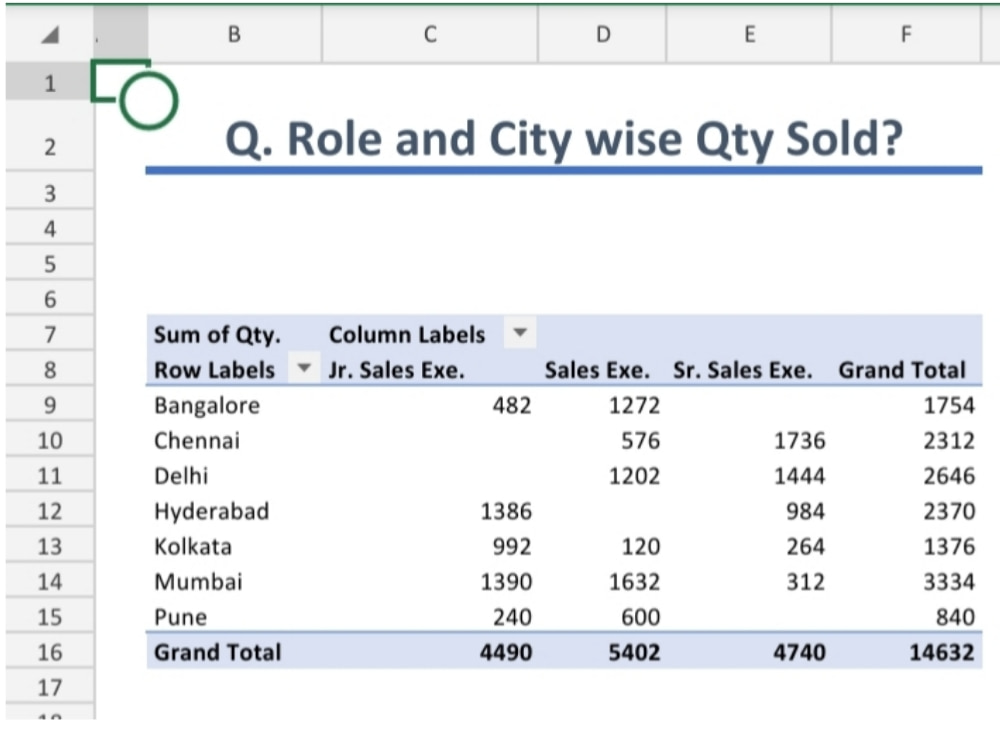The height and width of the screenshot is (750, 1000).
Task: Click Pune total 840
Action: tap(955, 617)
